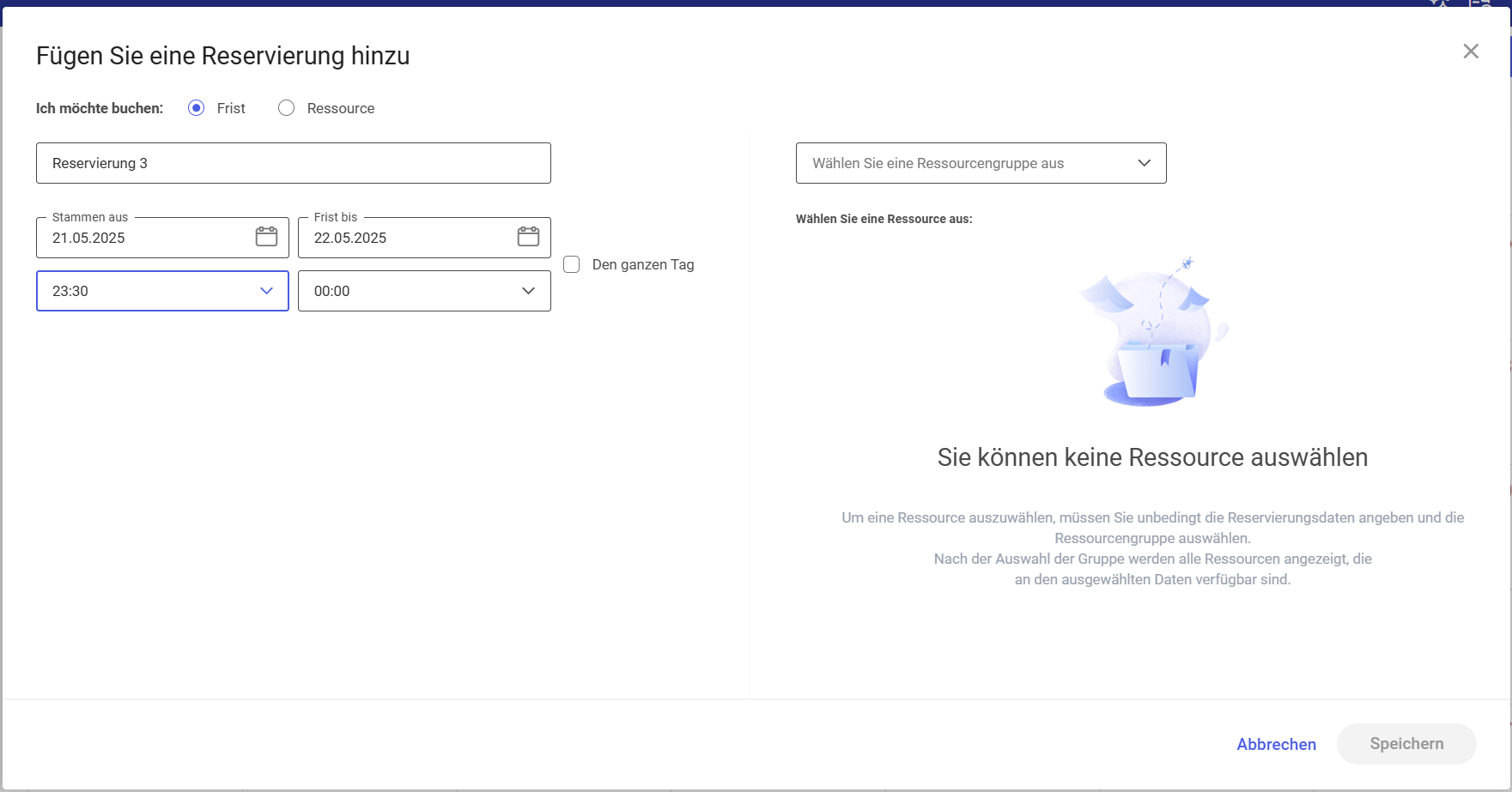Open calendar for Stammen aus date
The height and width of the screenshot is (792, 1512).
[x=266, y=237]
